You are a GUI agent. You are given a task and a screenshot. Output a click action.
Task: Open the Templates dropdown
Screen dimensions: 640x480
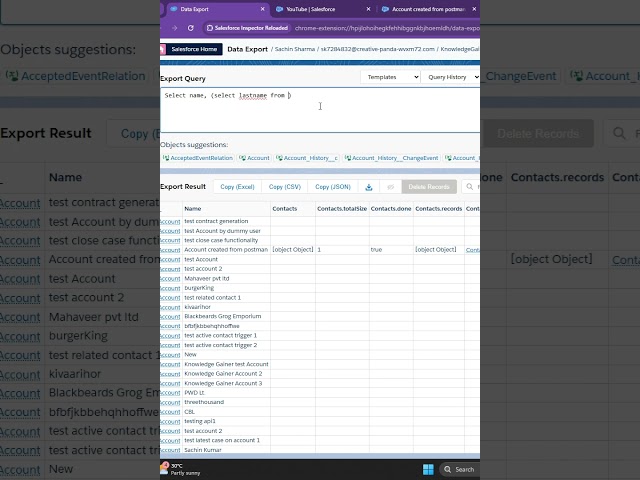pyautogui.click(x=390, y=77)
